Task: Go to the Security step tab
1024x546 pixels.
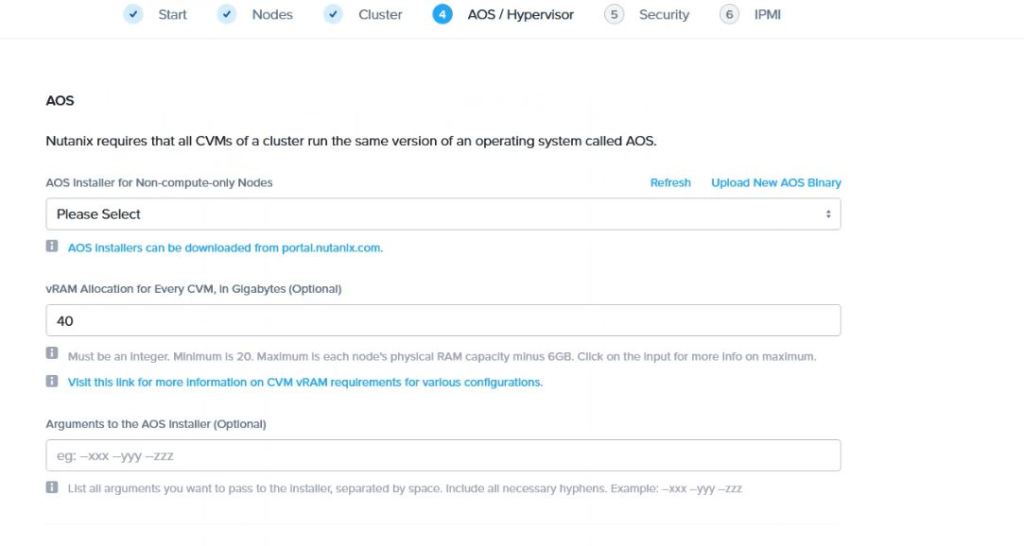Action: coord(664,15)
